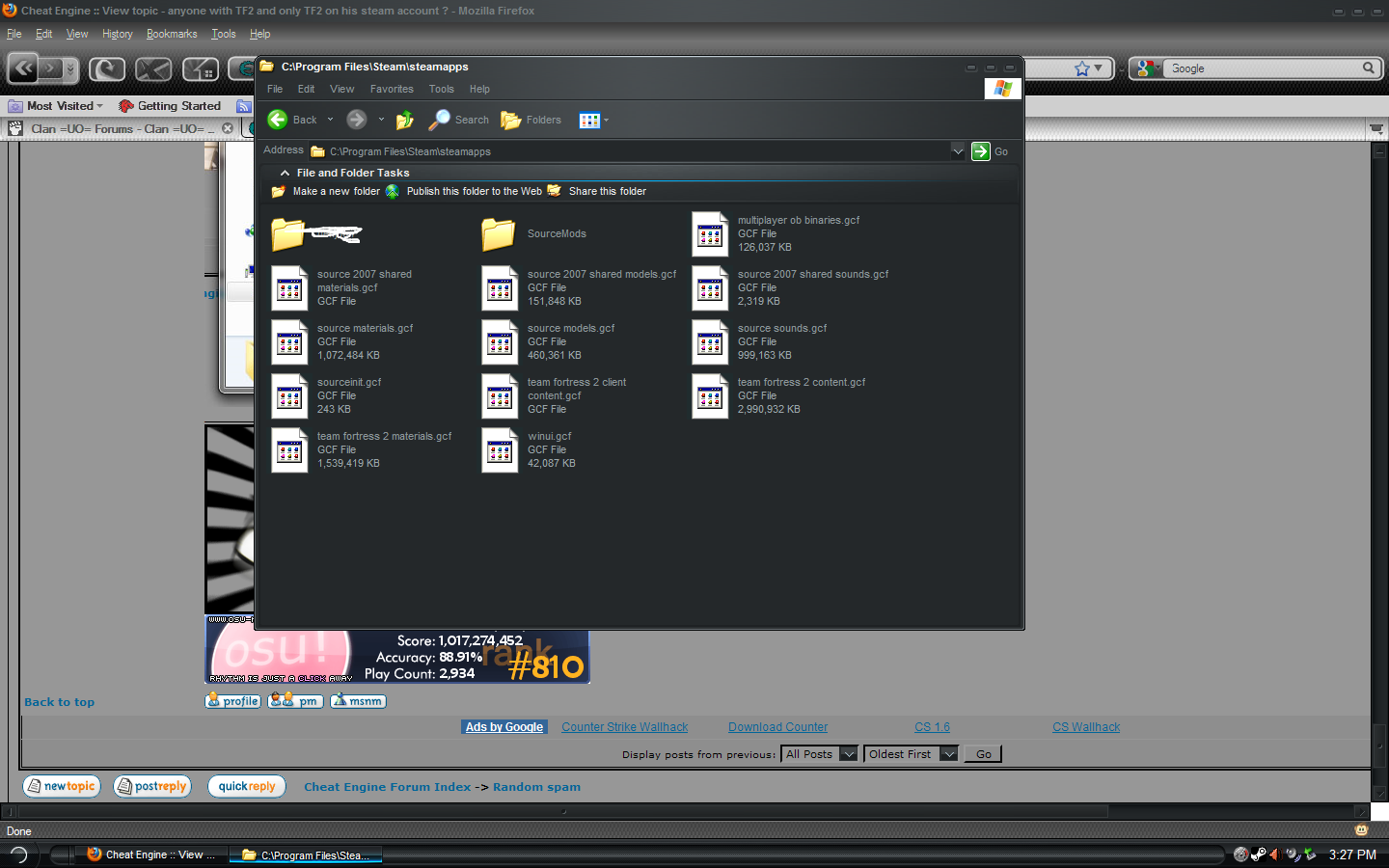
Task: Click the Make a new folder icon
Action: pyautogui.click(x=279, y=191)
